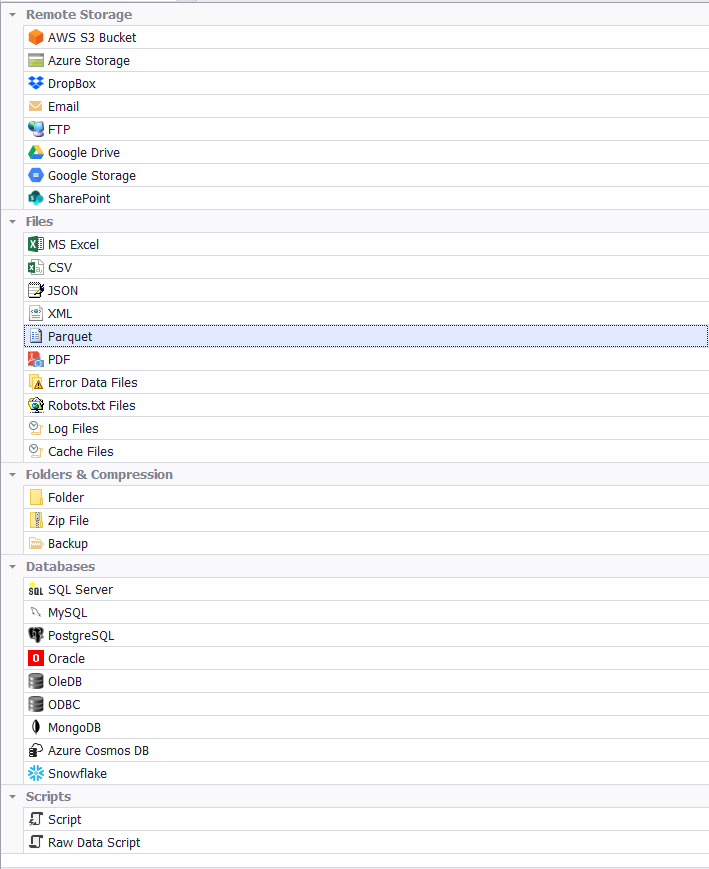Click the PostgreSQL elephant icon

pyautogui.click(x=35, y=635)
